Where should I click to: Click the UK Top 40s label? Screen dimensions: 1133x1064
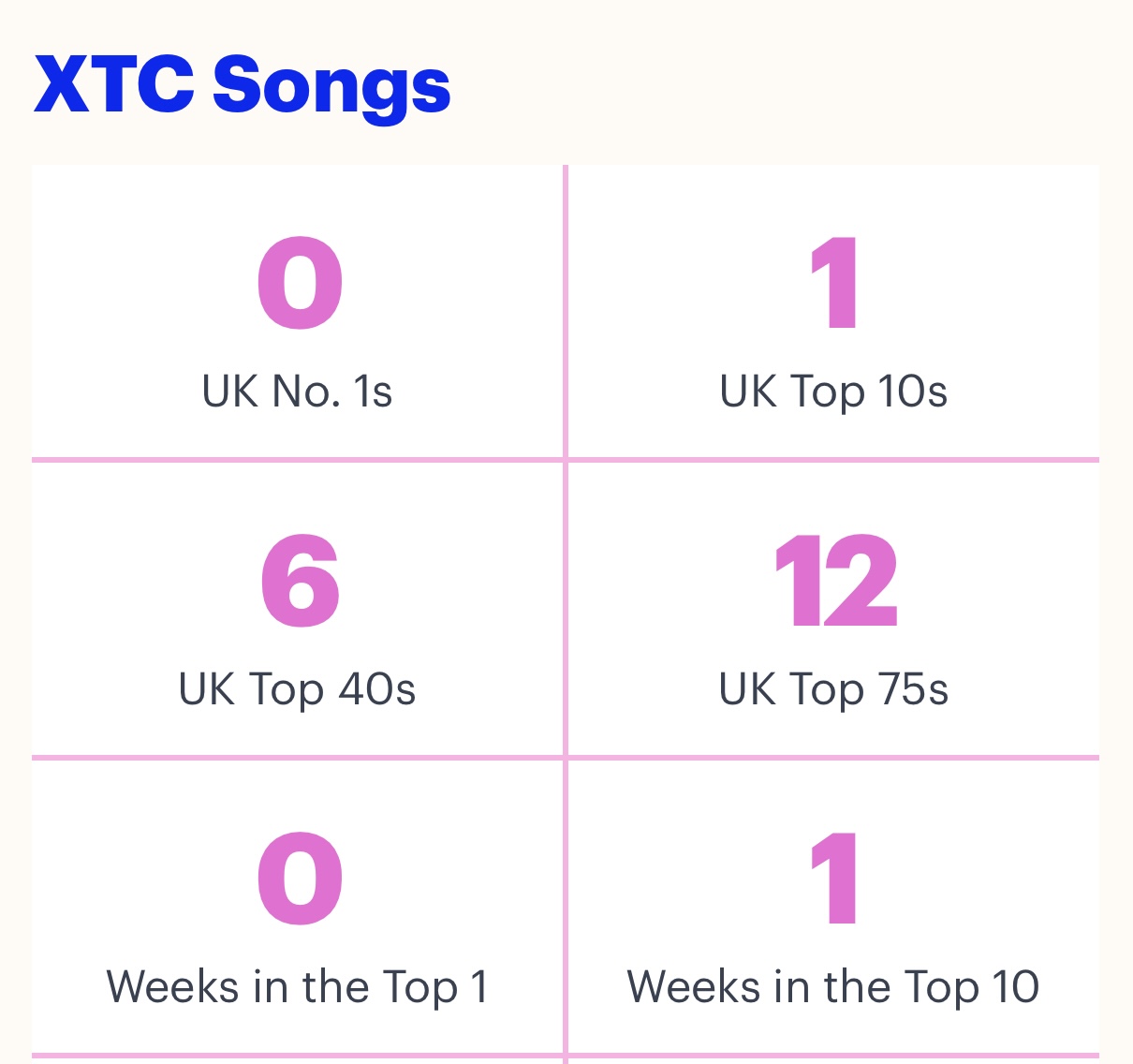pyautogui.click(x=297, y=690)
